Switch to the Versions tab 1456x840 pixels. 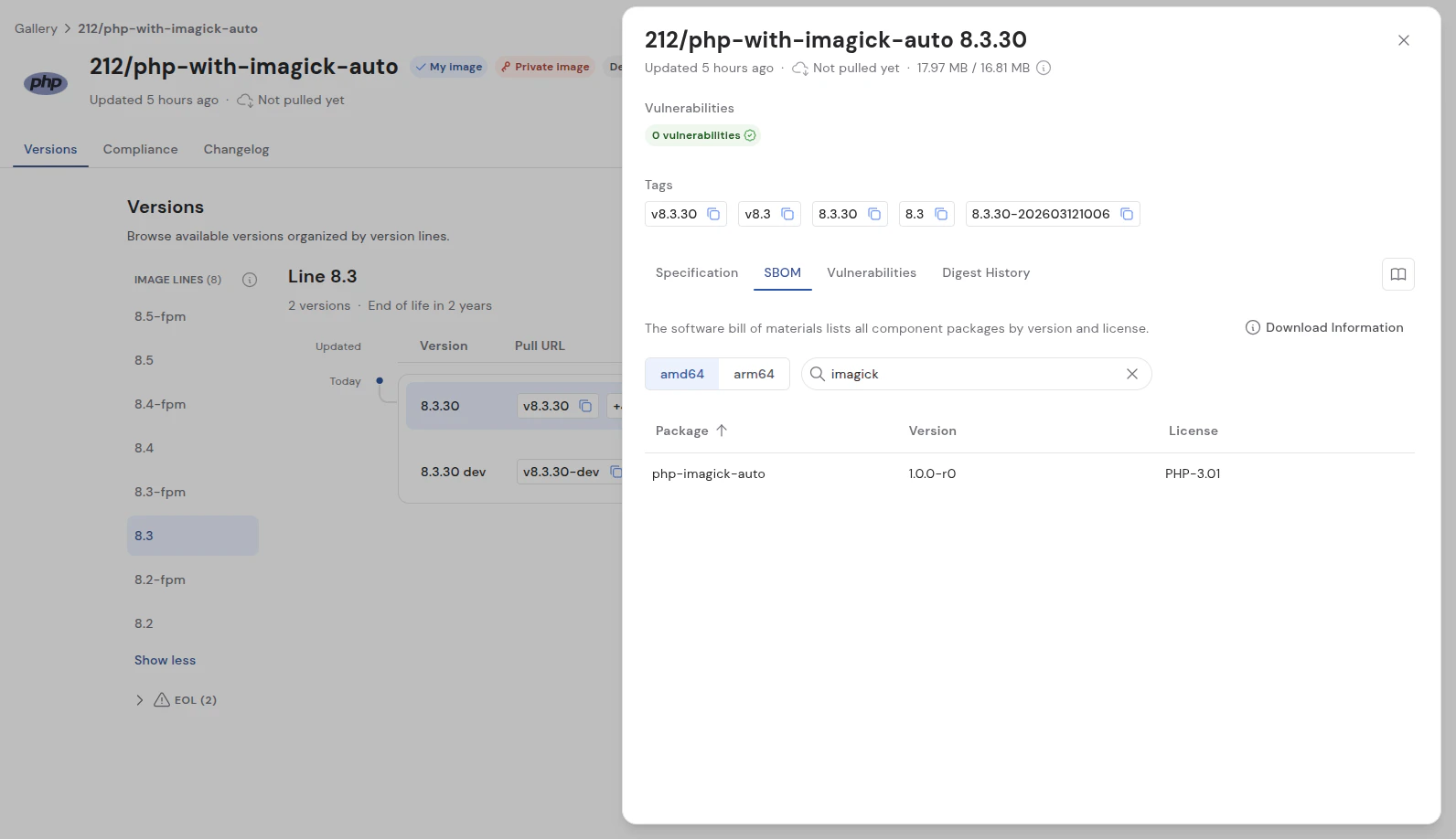(50, 149)
